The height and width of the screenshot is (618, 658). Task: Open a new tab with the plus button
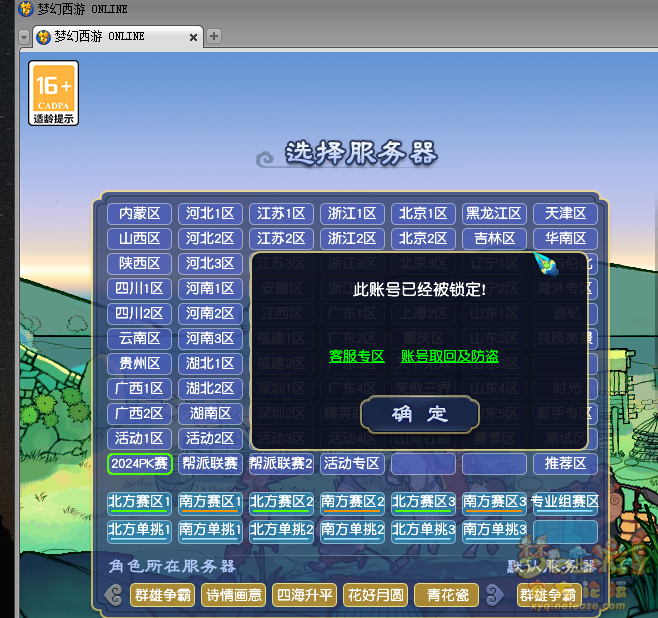[214, 36]
